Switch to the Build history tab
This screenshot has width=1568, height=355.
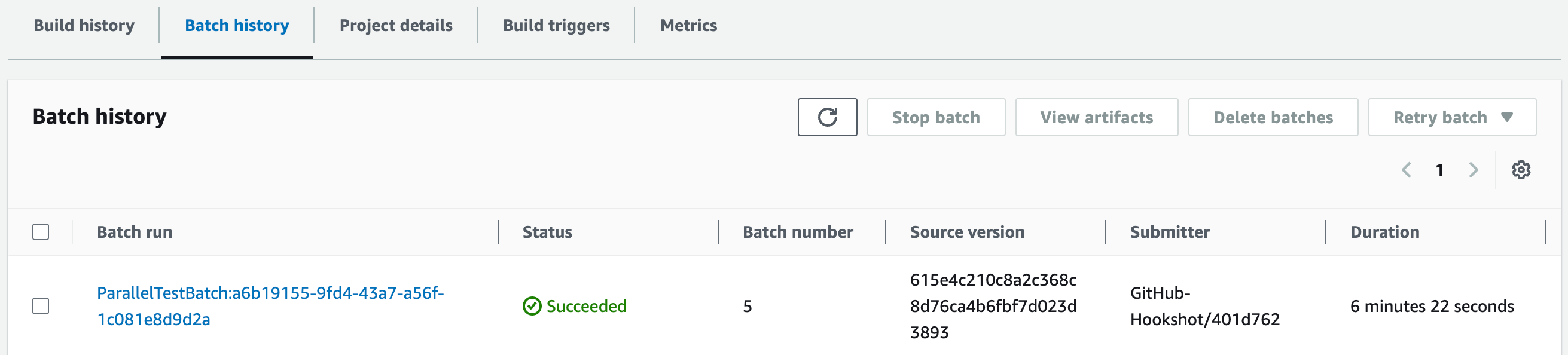[x=84, y=26]
